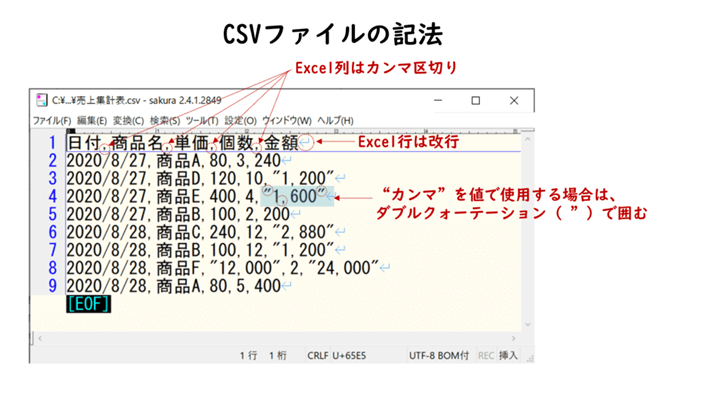Click the UTF-8 BOM付 encoding indicator
The image size is (709, 395).
click(439, 356)
